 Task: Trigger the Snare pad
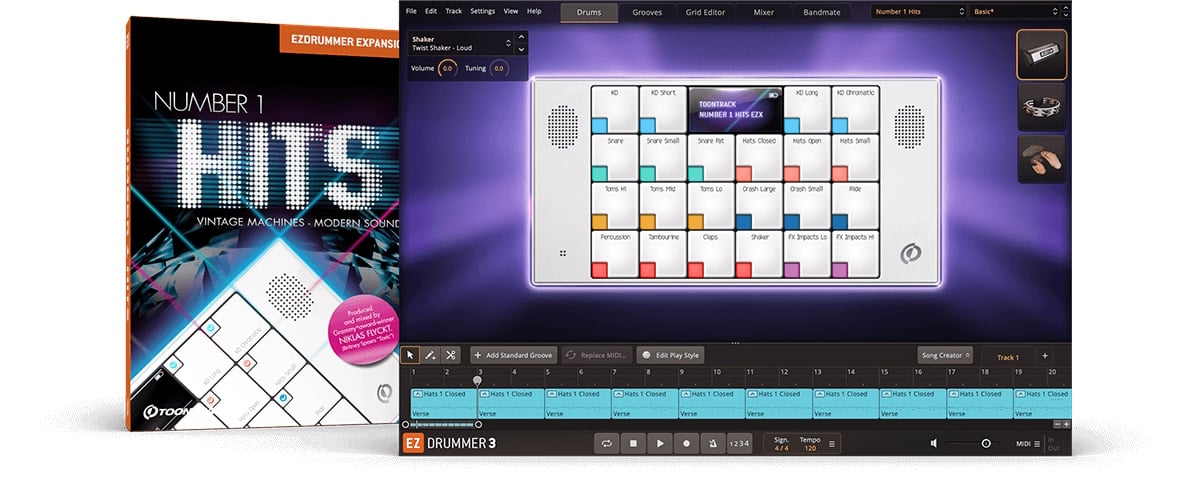614,157
